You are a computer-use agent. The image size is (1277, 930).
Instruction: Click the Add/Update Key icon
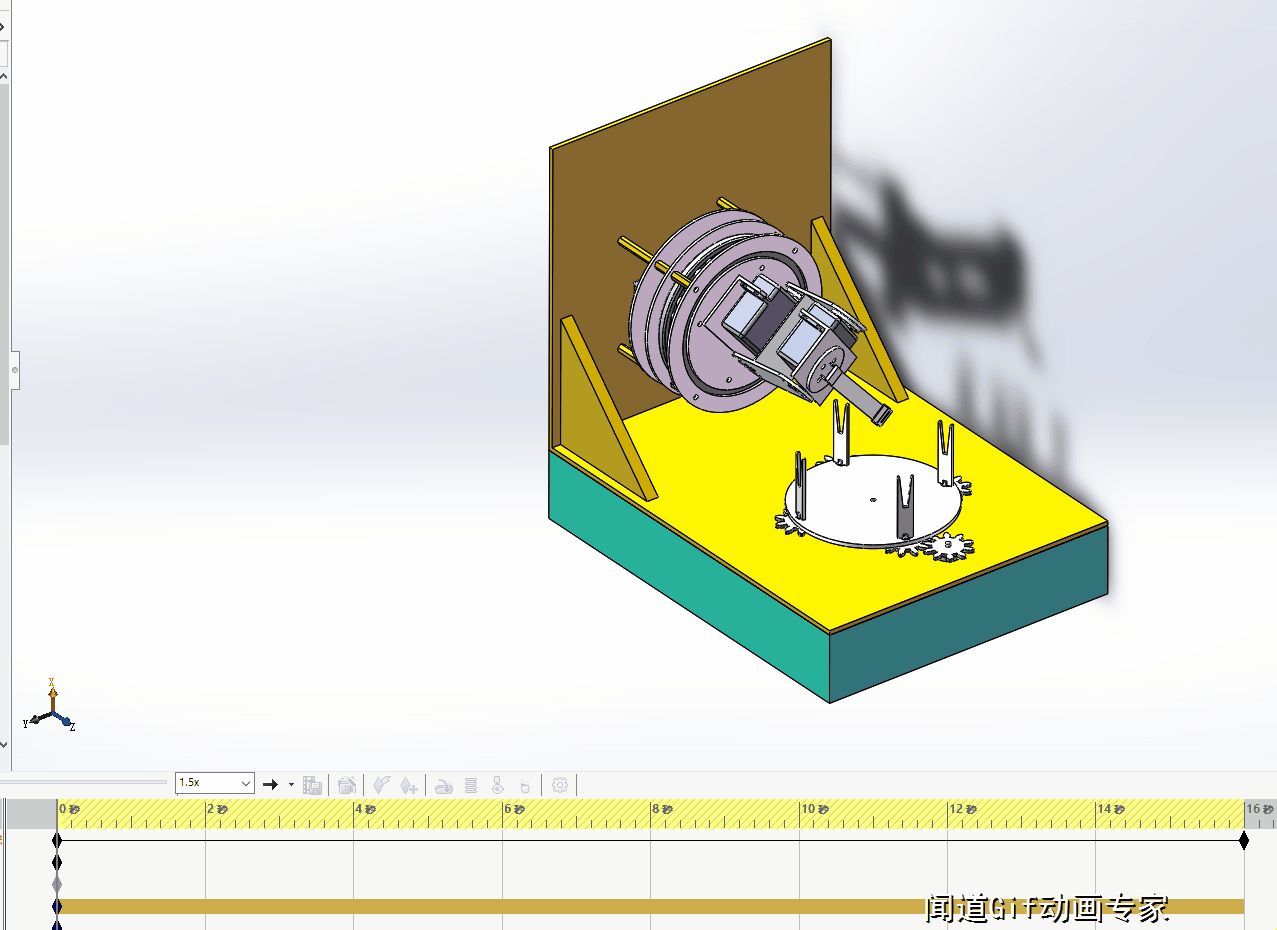[408, 785]
